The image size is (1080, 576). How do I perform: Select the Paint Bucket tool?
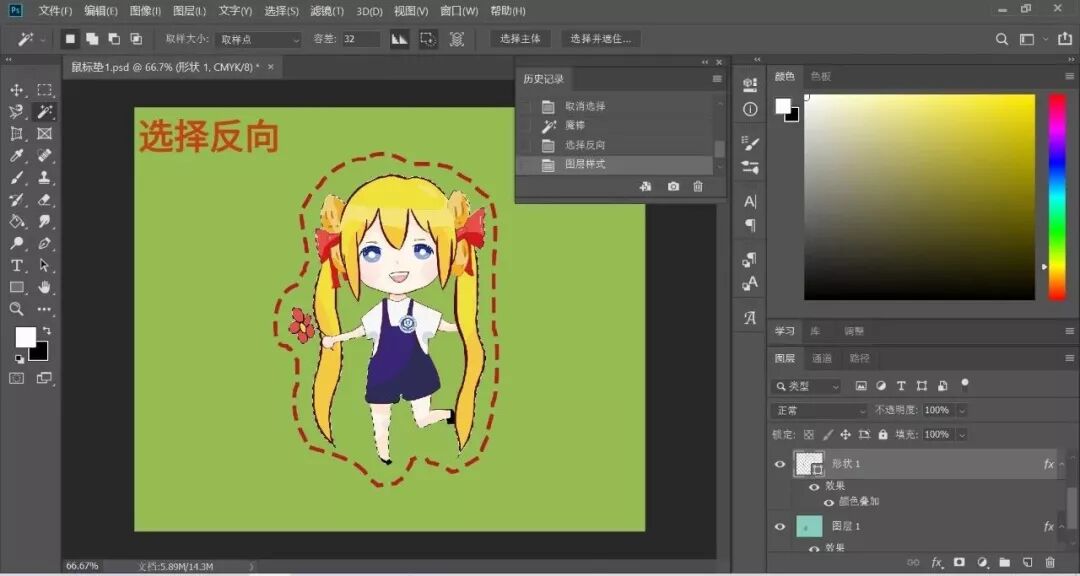click(x=17, y=222)
